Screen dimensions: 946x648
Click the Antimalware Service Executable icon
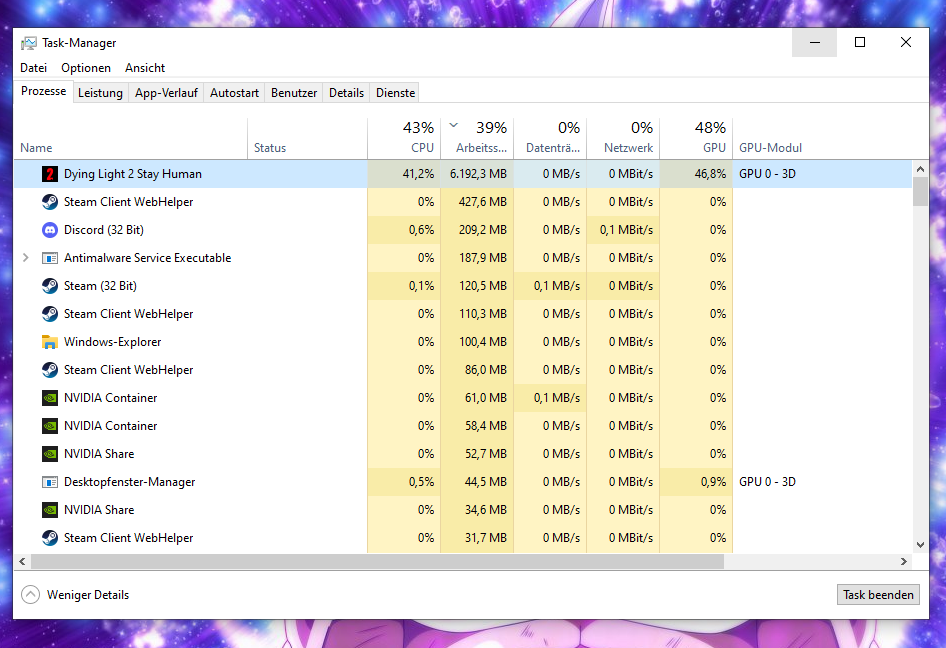(49, 258)
